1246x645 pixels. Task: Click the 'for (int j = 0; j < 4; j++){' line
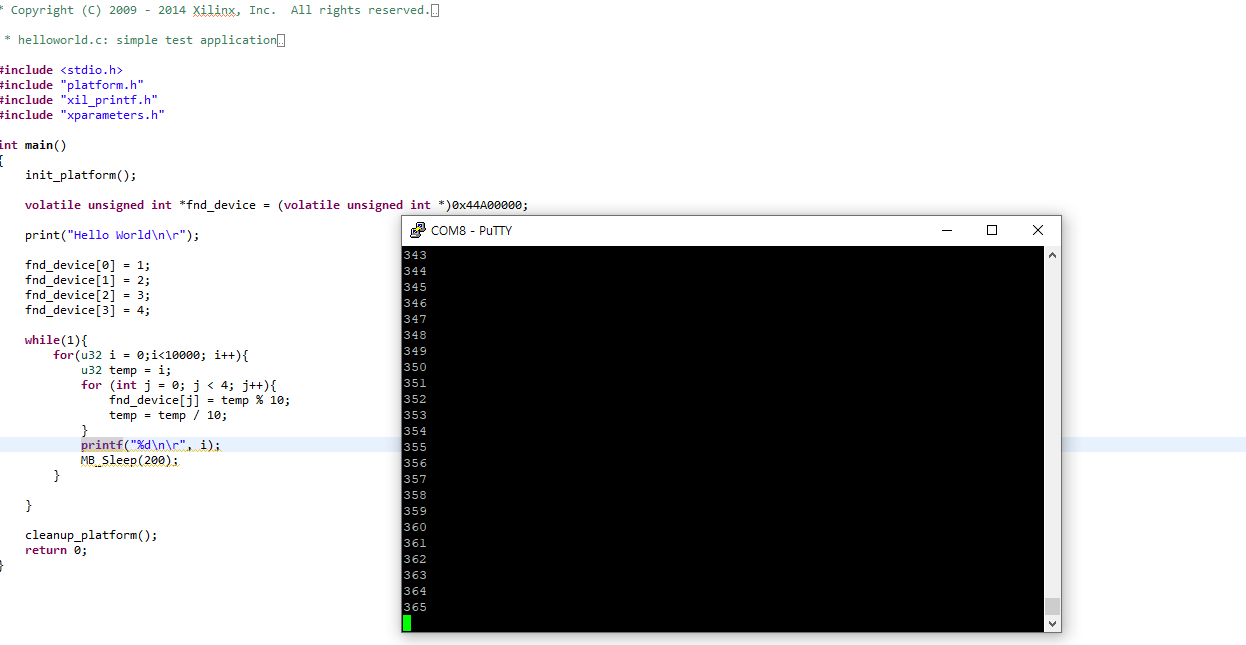click(x=179, y=385)
